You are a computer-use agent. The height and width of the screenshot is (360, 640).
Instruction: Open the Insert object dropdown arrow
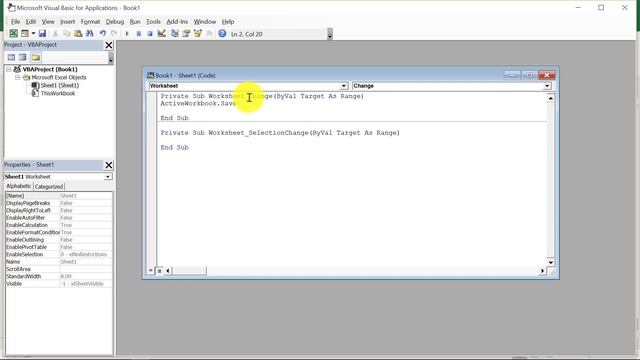[x=33, y=33]
